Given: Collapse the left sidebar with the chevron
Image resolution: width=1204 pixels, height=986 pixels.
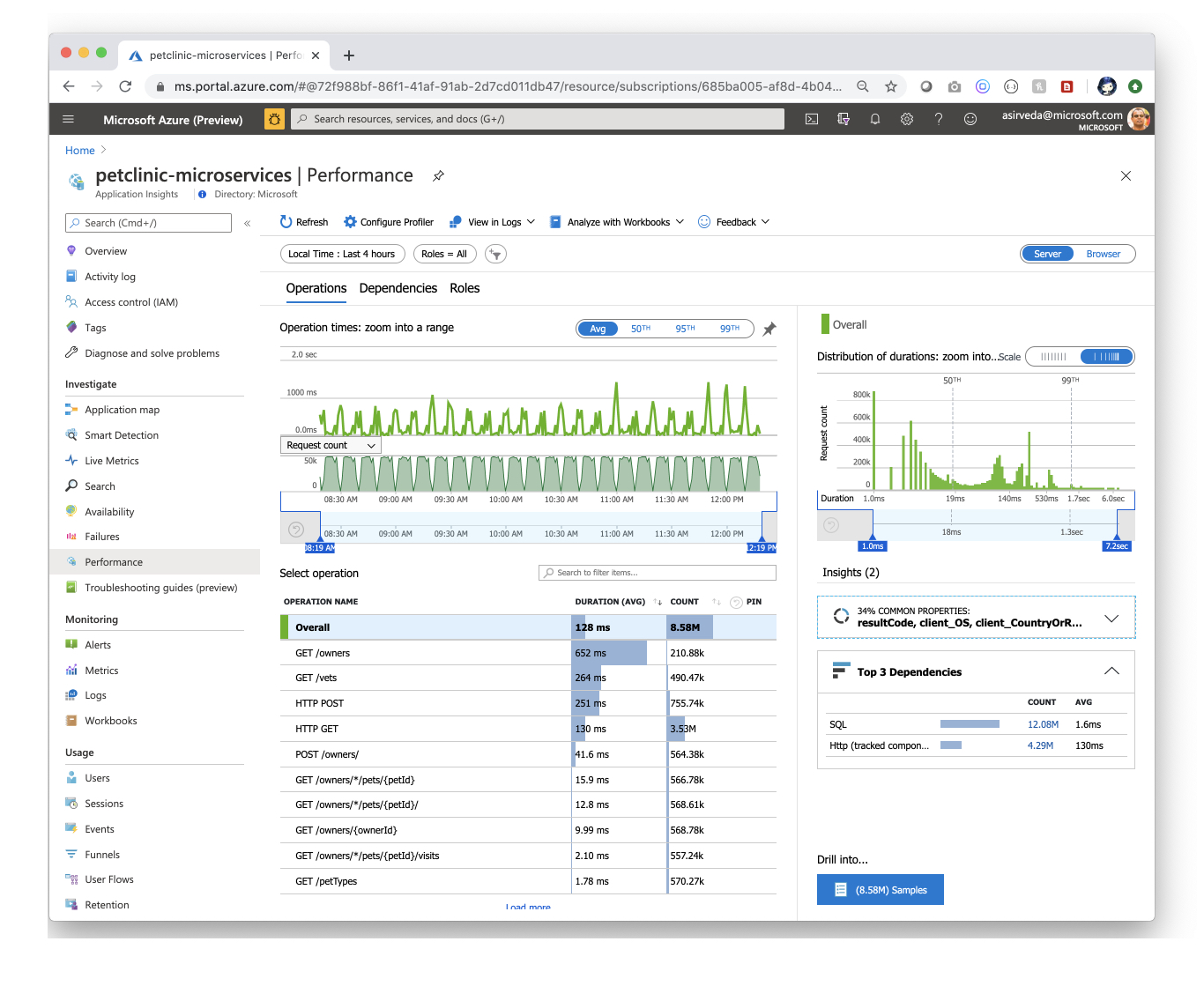Looking at the screenshot, I should [x=247, y=223].
